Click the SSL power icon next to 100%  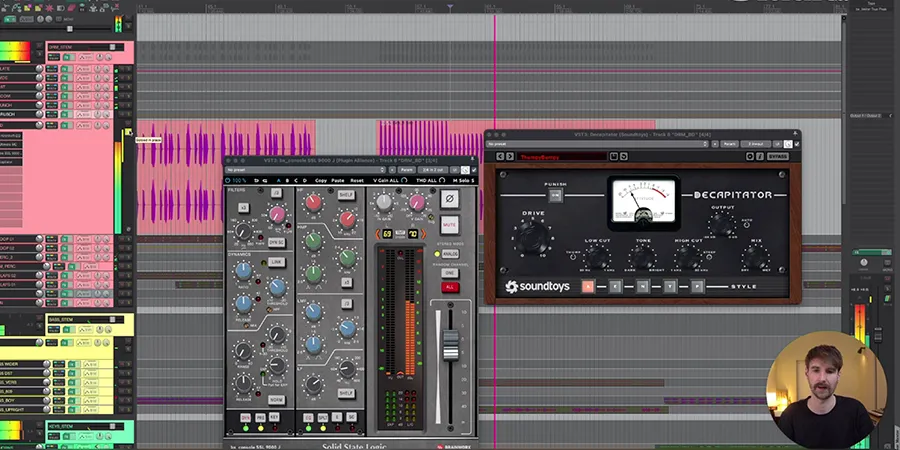click(x=228, y=180)
